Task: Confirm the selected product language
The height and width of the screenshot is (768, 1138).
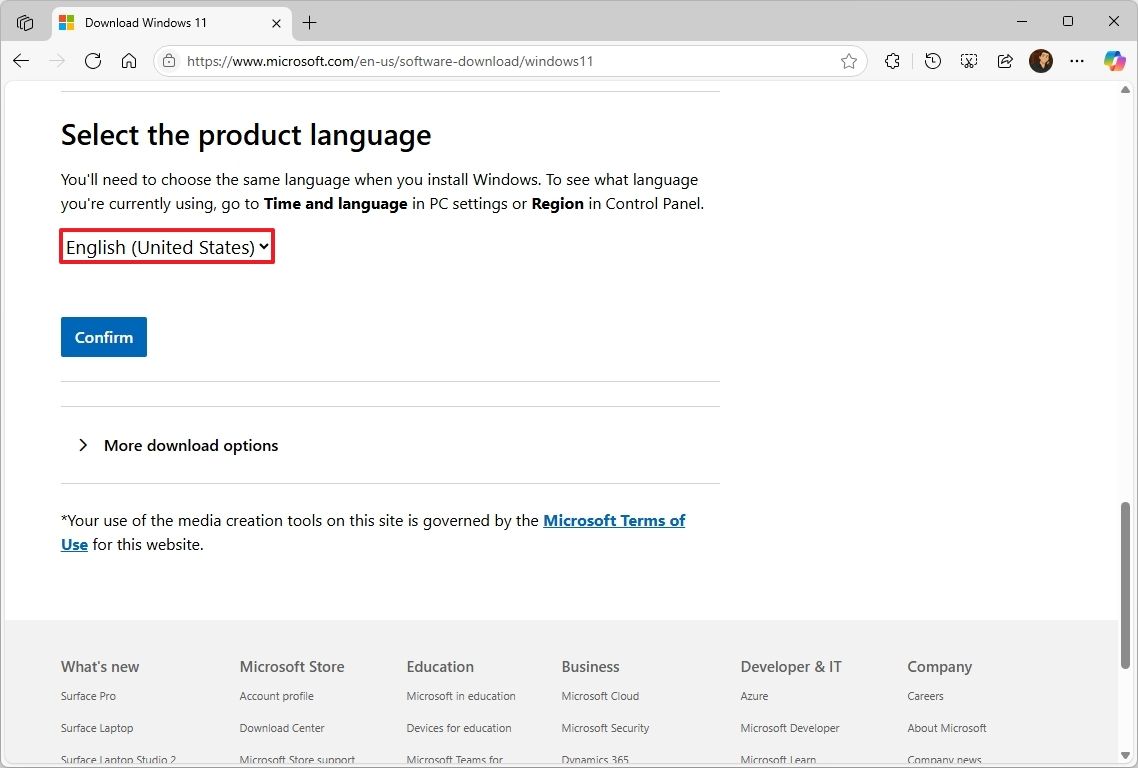Action: click(x=103, y=337)
